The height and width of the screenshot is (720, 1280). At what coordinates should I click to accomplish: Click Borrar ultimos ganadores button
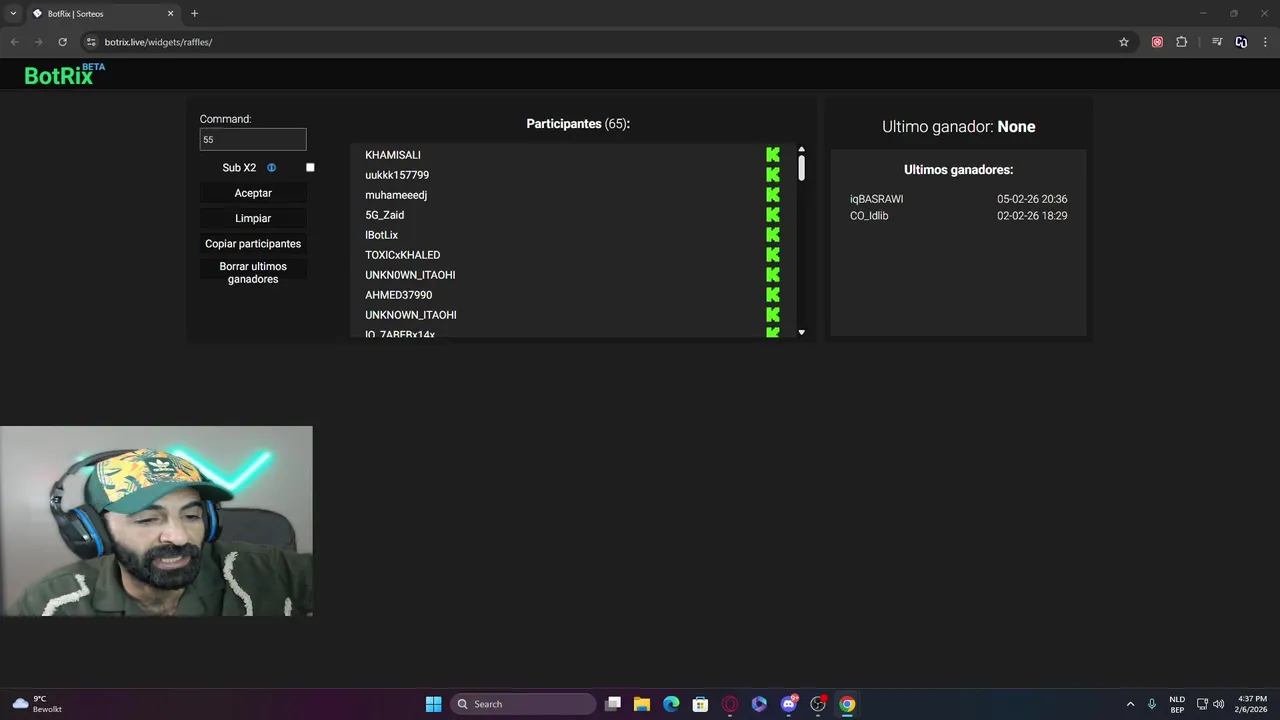point(253,273)
